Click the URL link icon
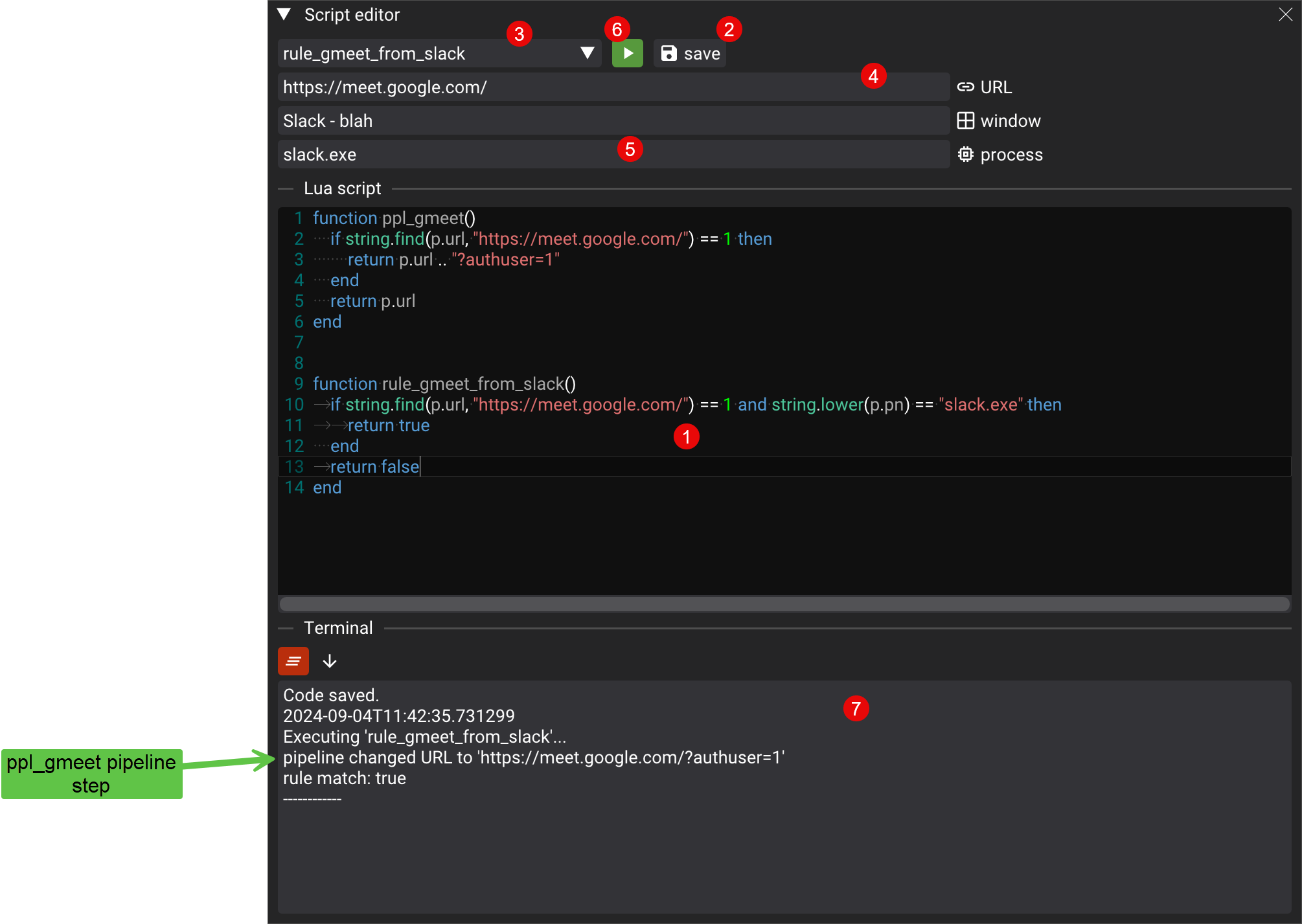 click(965, 87)
